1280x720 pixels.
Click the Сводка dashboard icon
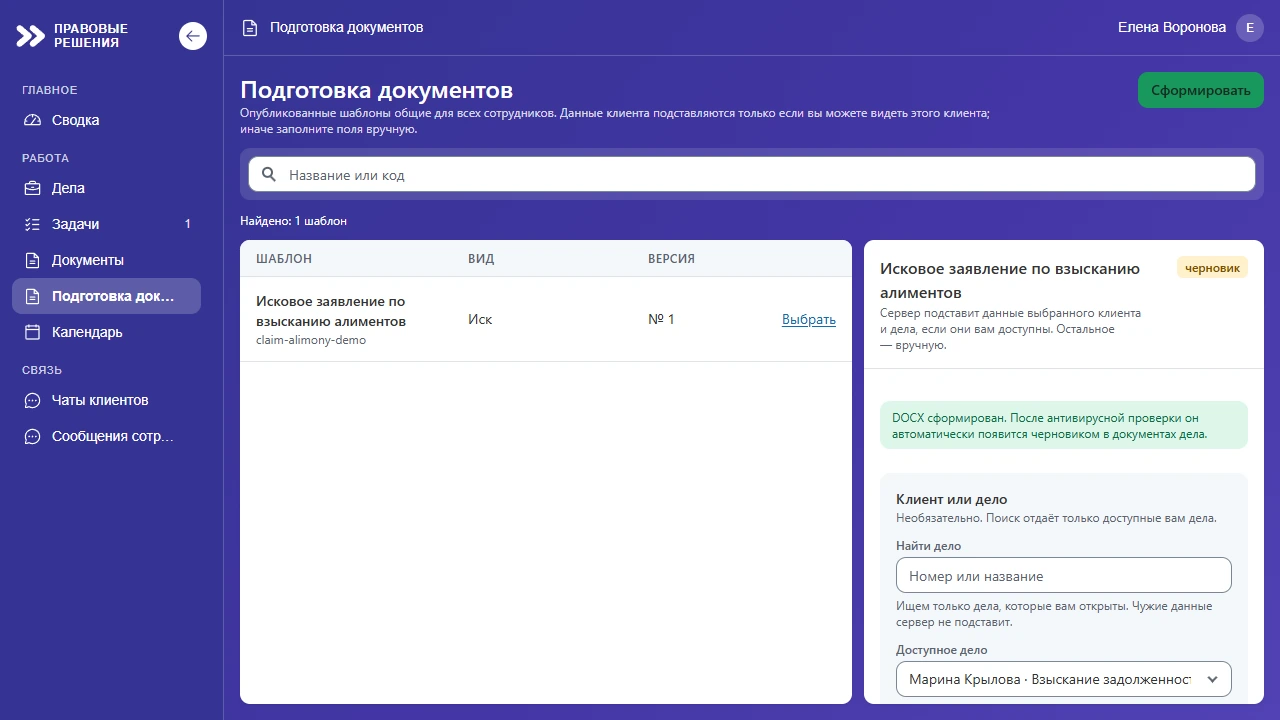[33, 120]
